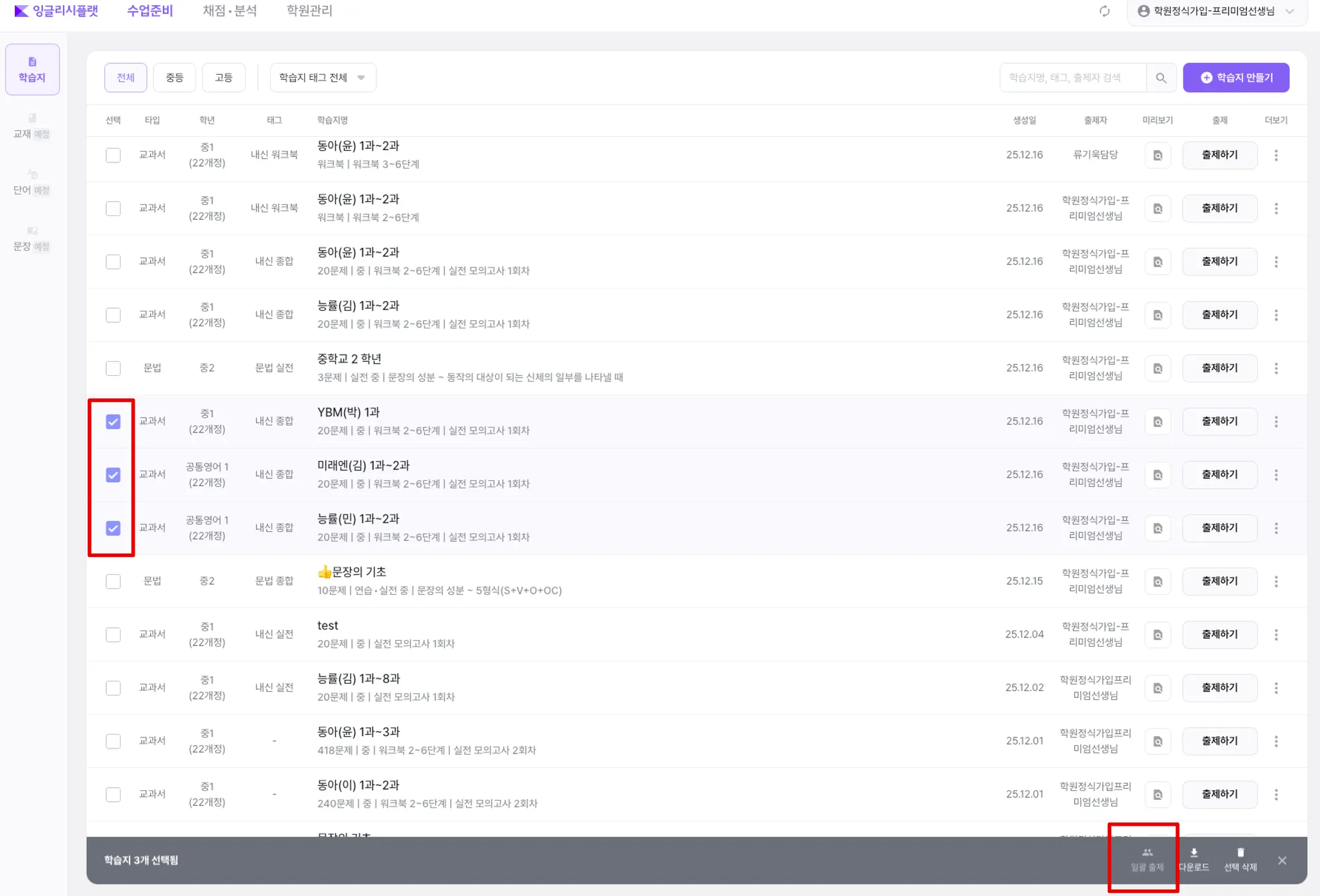This screenshot has width=1320, height=896.
Task: Click the refresh icon in top bar
Action: [1104, 11]
